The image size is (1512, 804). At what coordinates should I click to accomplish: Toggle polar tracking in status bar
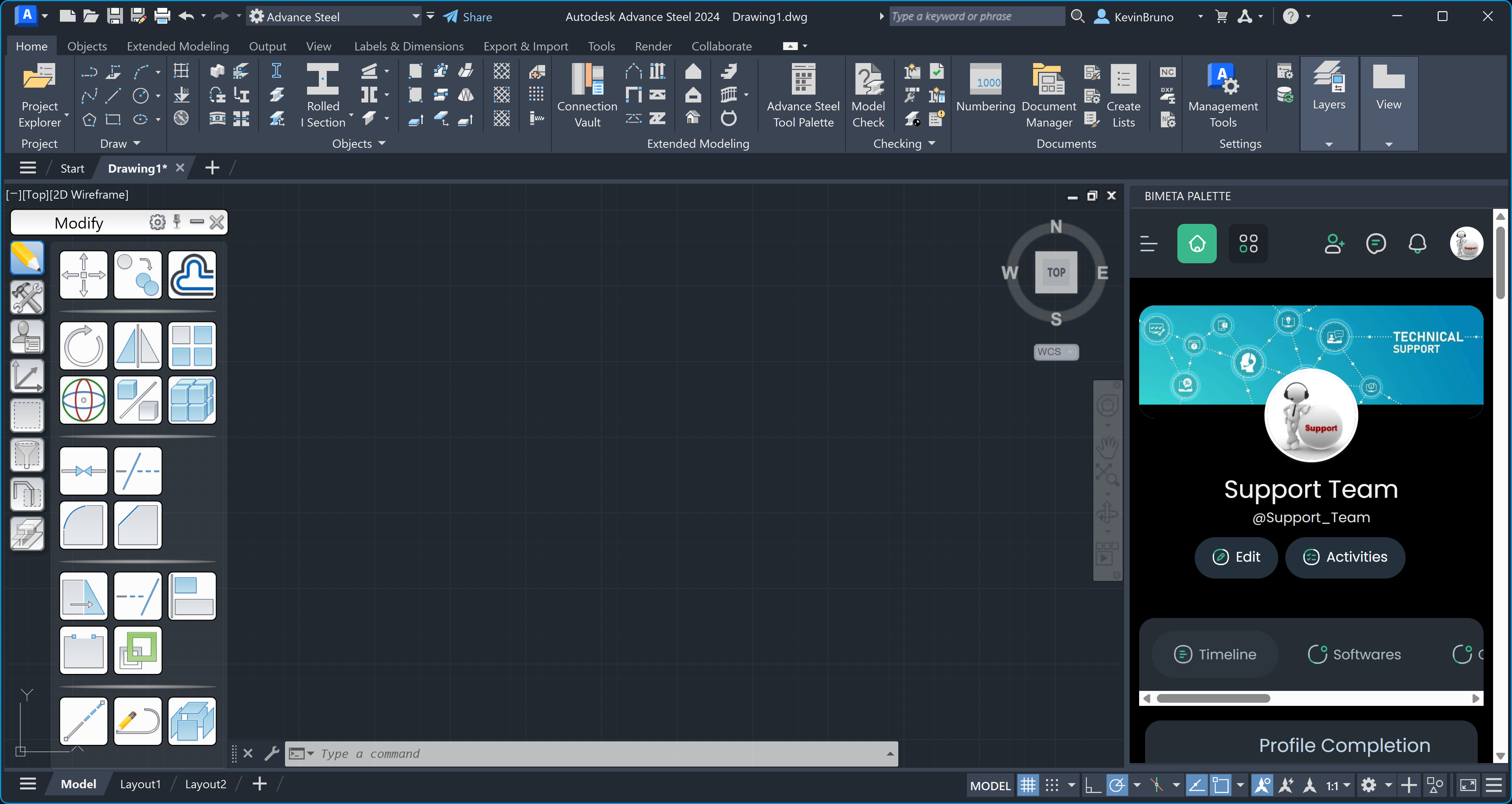(1117, 785)
